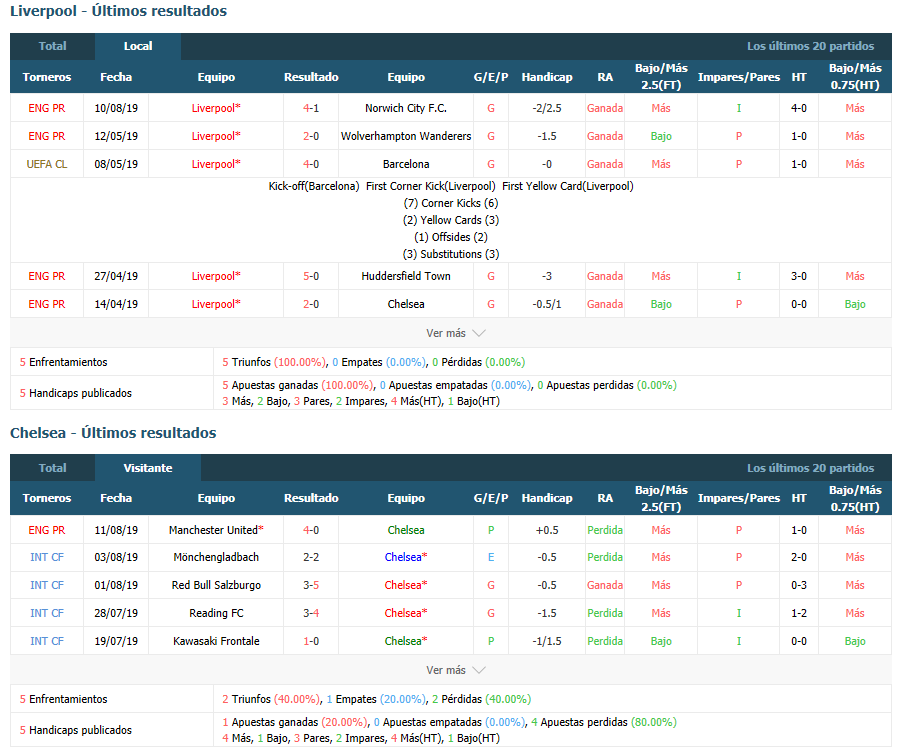Click Los últimos 20 partidos in Liverpool table

[810, 46]
